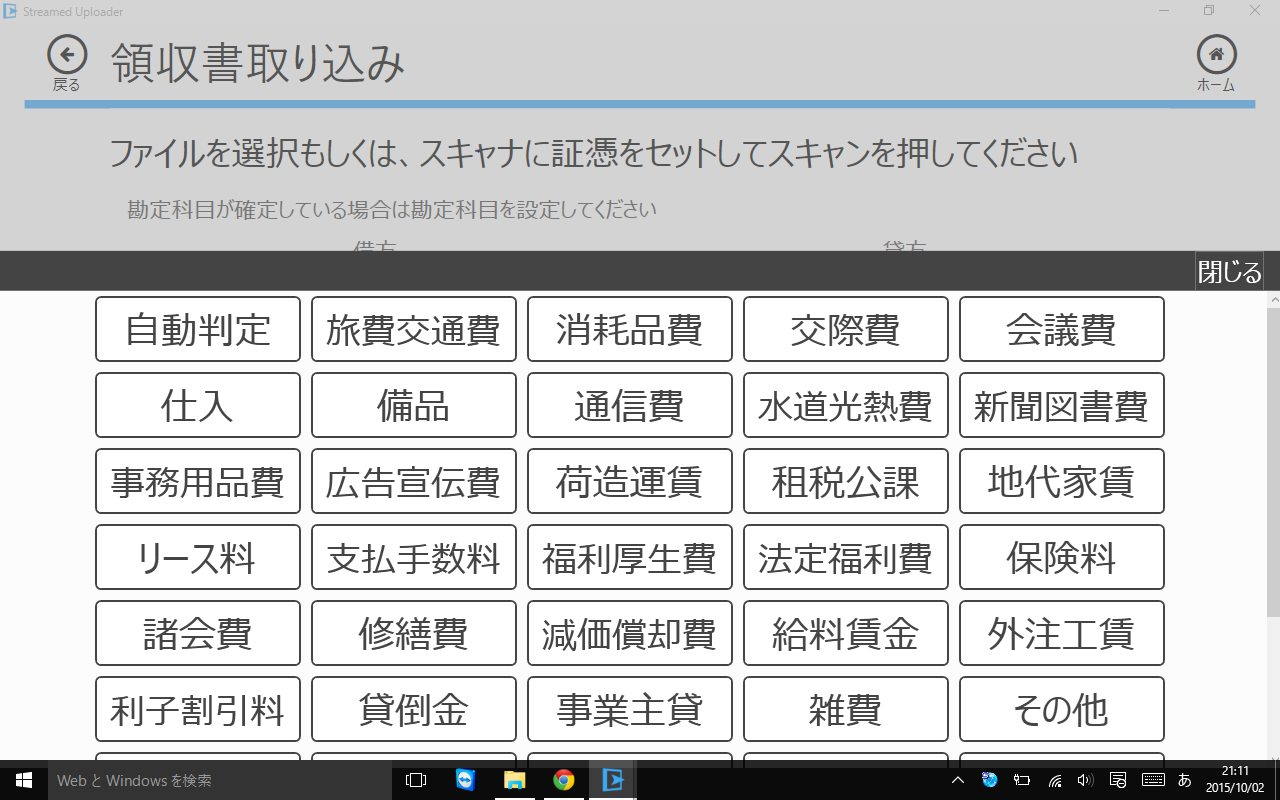1280x800 pixels.
Task: Select the 減価償却費 category button
Action: tap(629, 633)
